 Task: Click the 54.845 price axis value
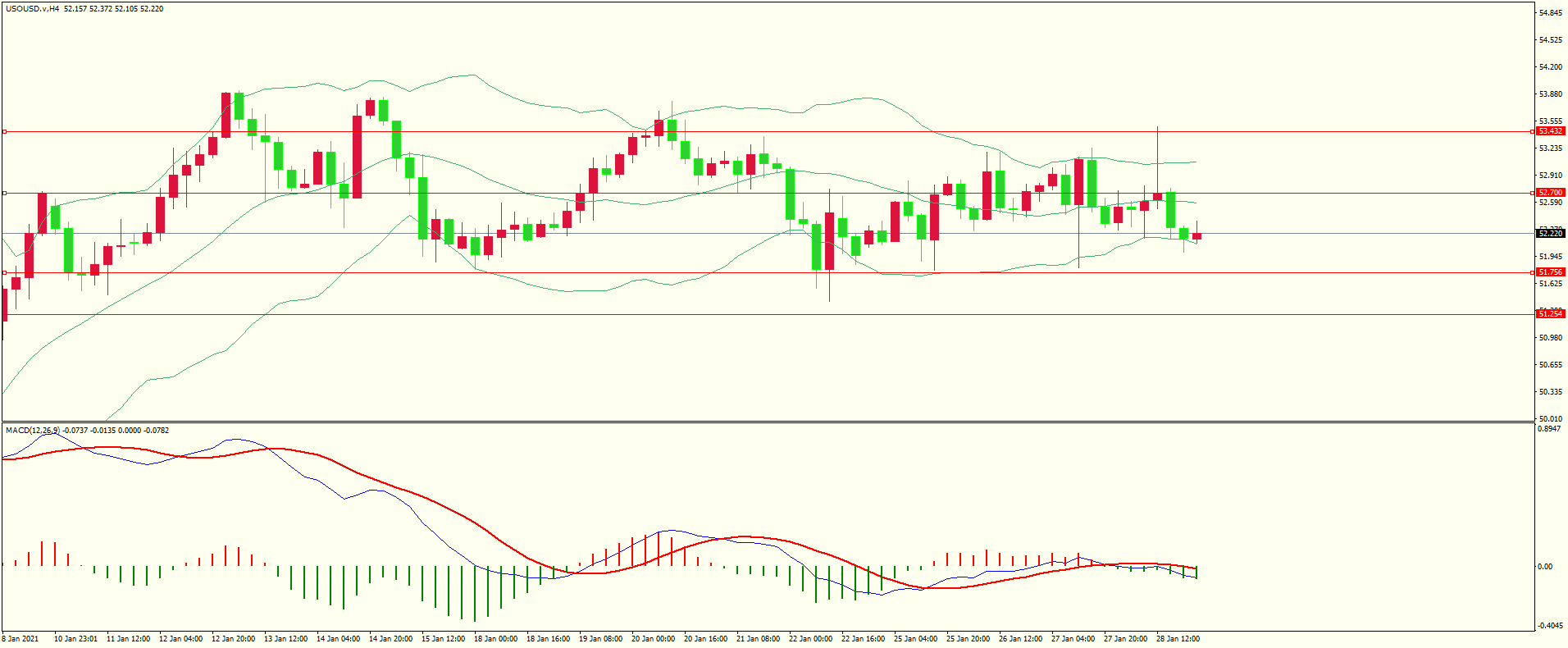coord(1550,13)
